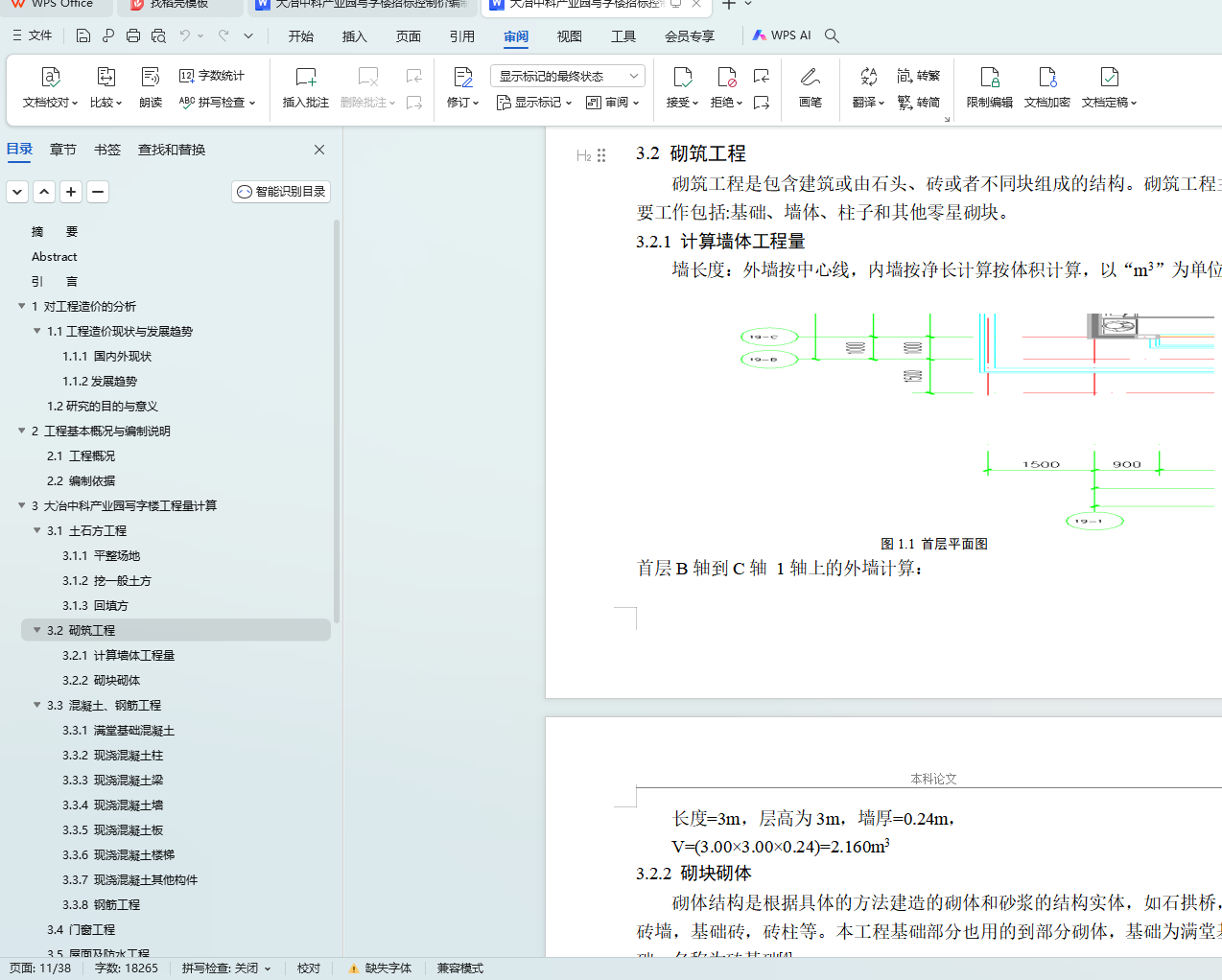
Task: Click 字数: 18265 in status bar
Action: click(127, 968)
